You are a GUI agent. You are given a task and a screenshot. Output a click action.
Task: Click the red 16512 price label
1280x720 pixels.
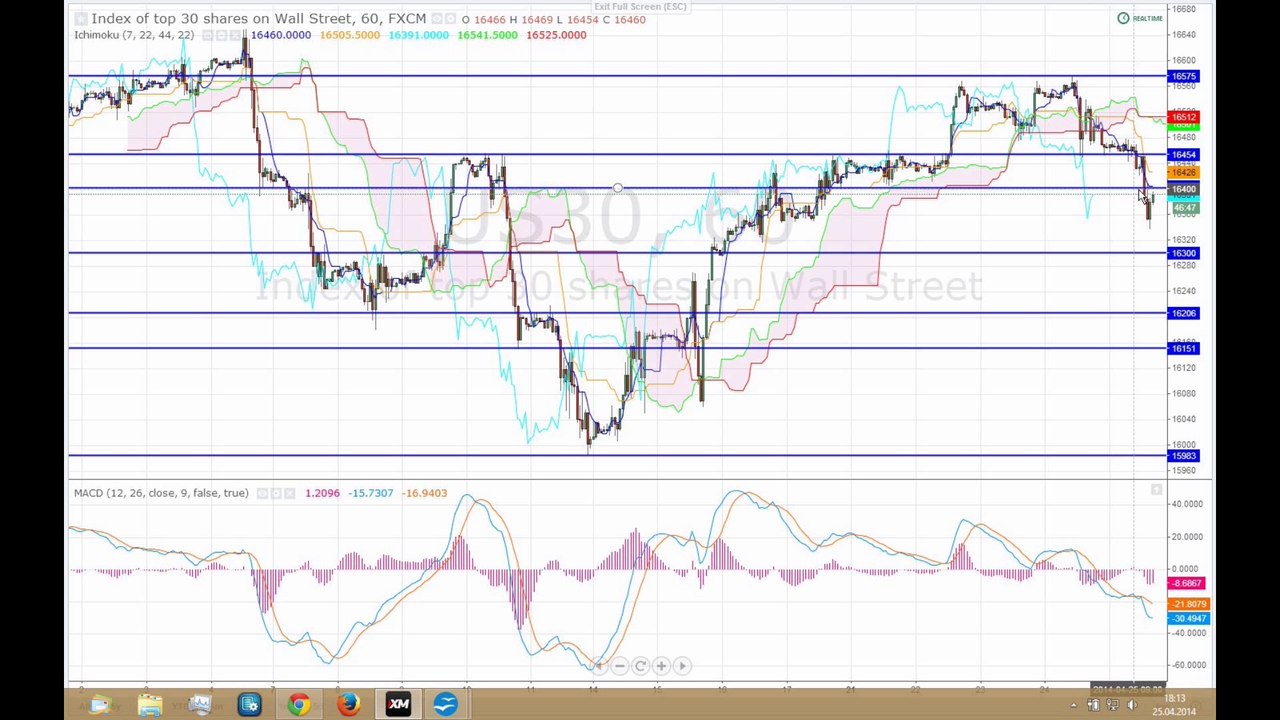point(1183,118)
